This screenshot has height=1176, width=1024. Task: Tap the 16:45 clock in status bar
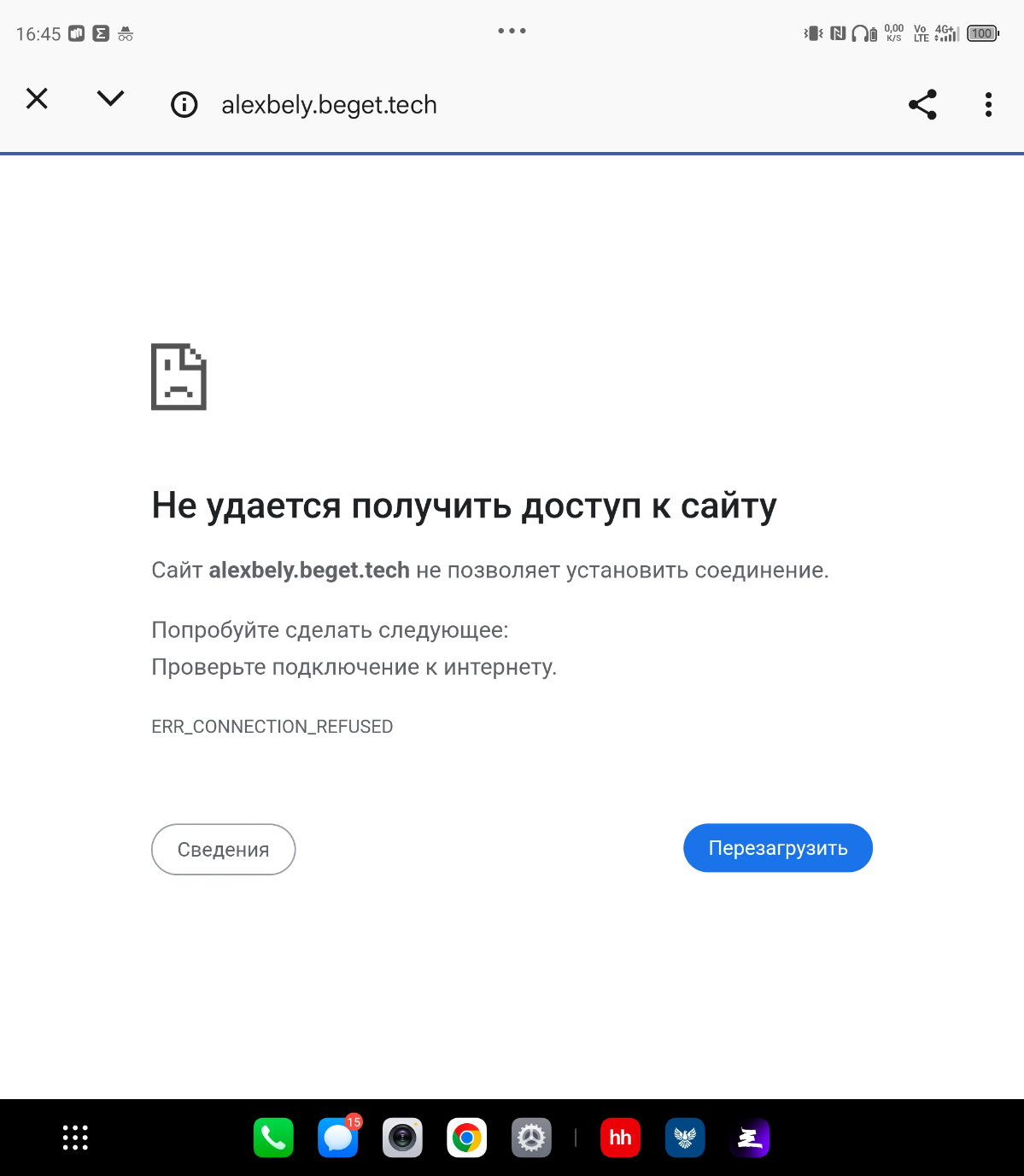point(38,34)
